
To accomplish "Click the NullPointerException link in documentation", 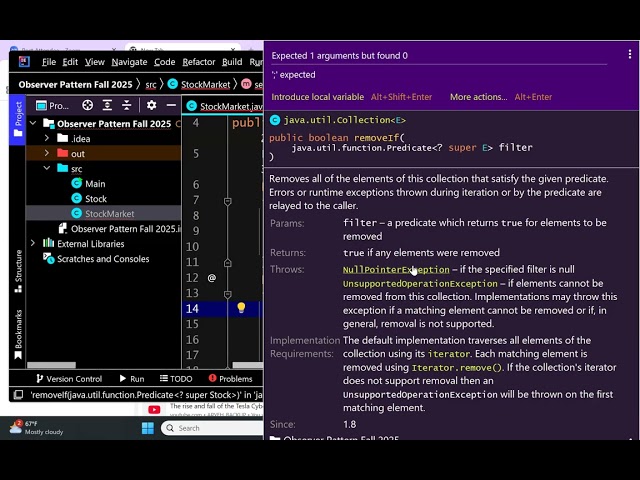I will pyautogui.click(x=396, y=269).
